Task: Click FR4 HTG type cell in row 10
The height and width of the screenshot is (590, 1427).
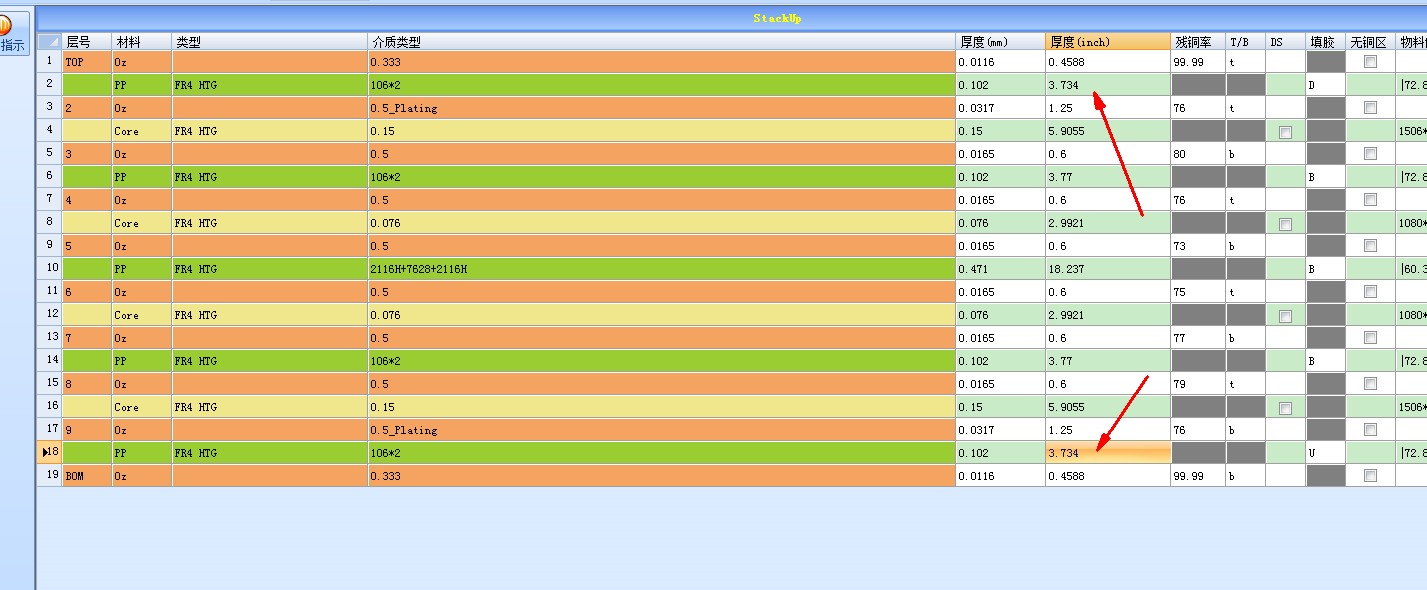Action: (270, 269)
